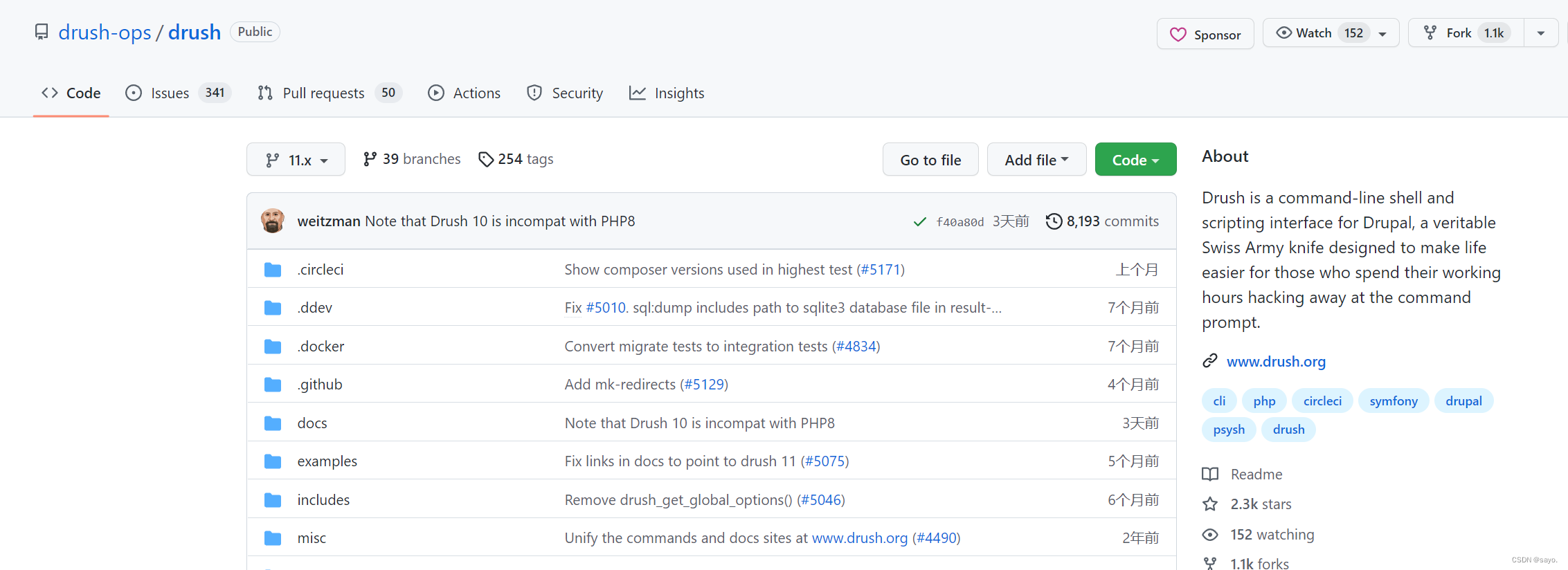
Task: Click the .github folder icon
Action: pos(273,385)
